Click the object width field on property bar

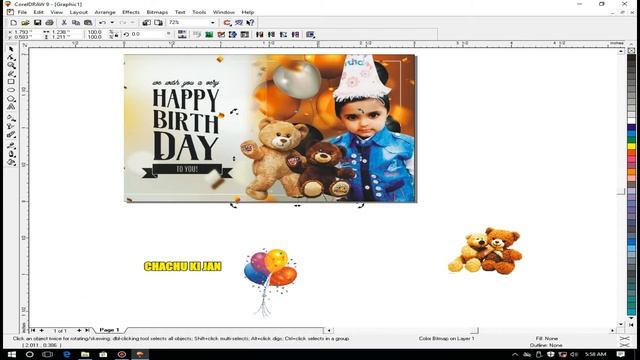click(x=61, y=32)
